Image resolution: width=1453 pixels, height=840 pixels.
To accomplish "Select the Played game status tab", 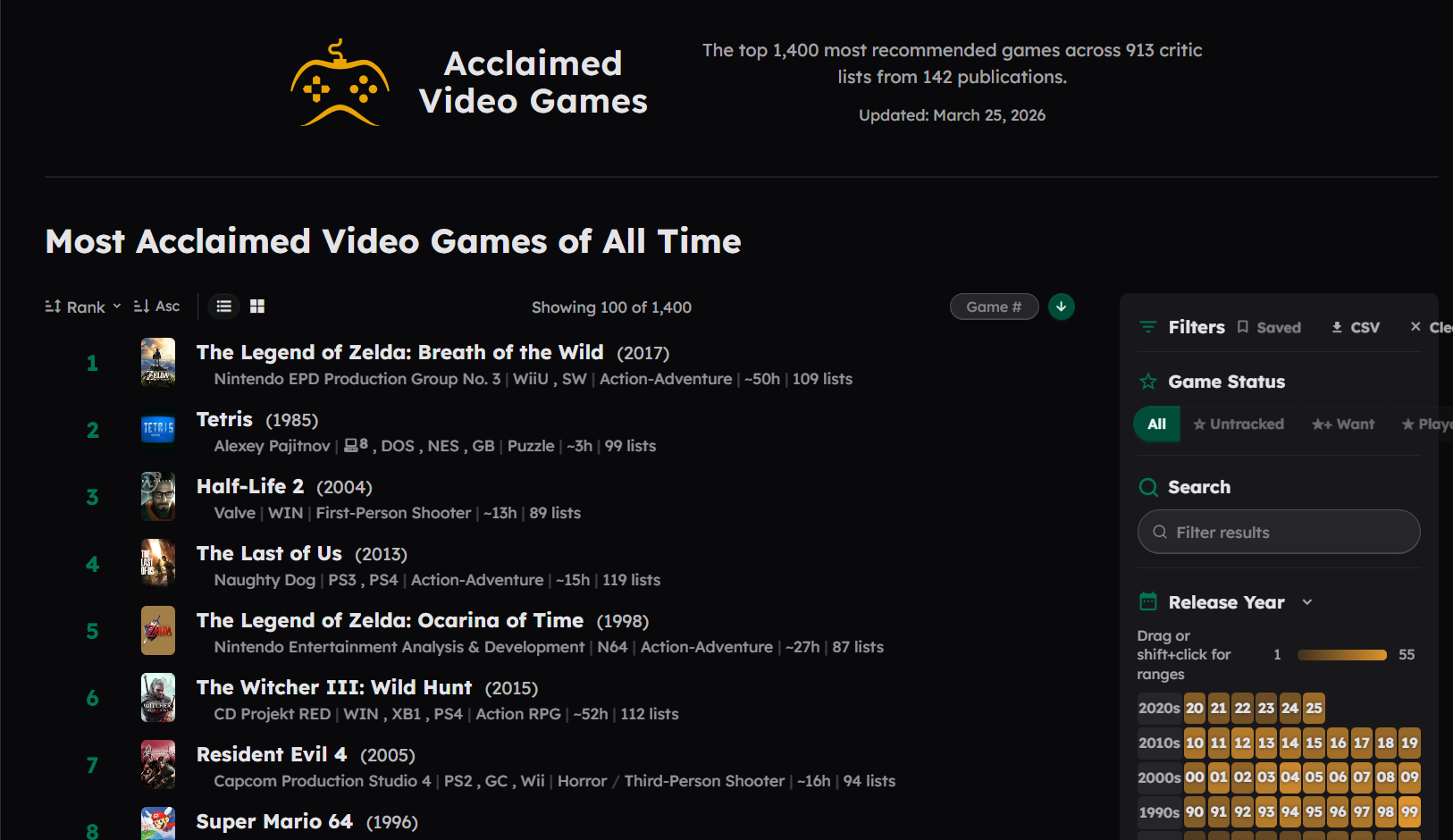I will click(1427, 424).
